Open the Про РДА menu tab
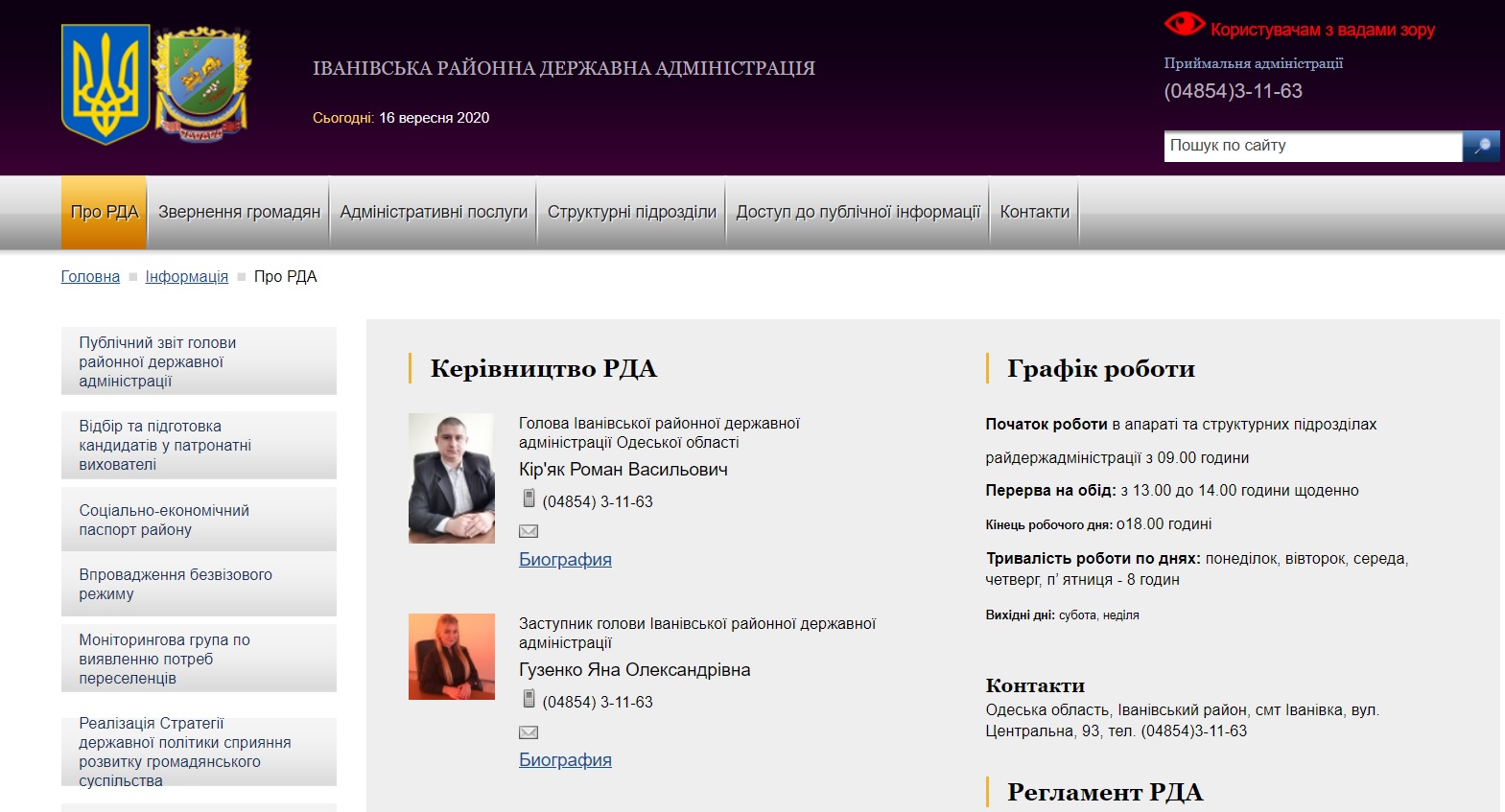The image size is (1505, 812). point(105,212)
